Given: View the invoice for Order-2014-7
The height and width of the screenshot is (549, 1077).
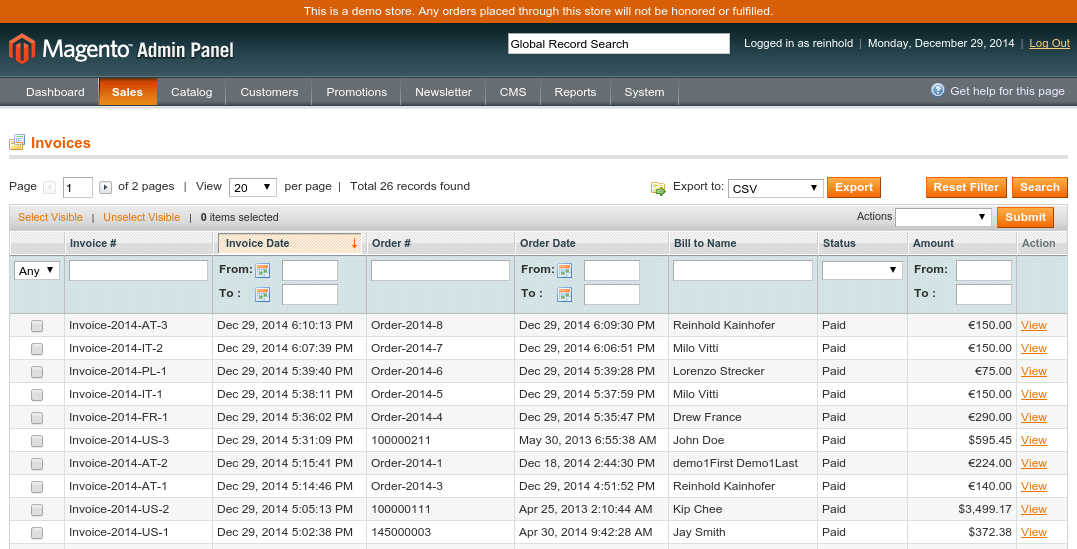Looking at the screenshot, I should 1033,349.
